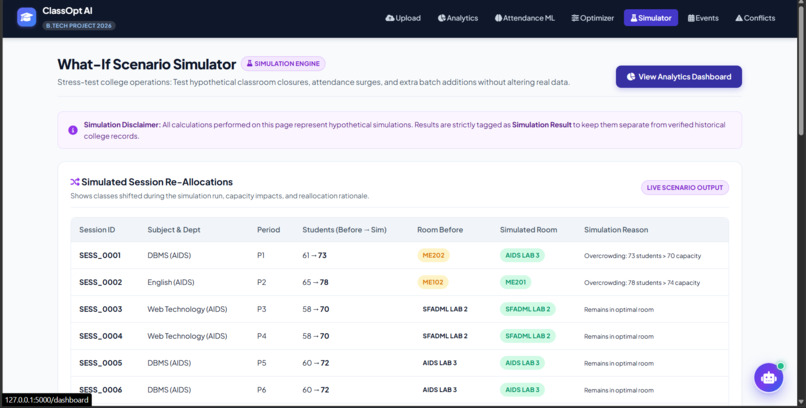
Task: Click the Session ID column header
Action: [x=97, y=230]
